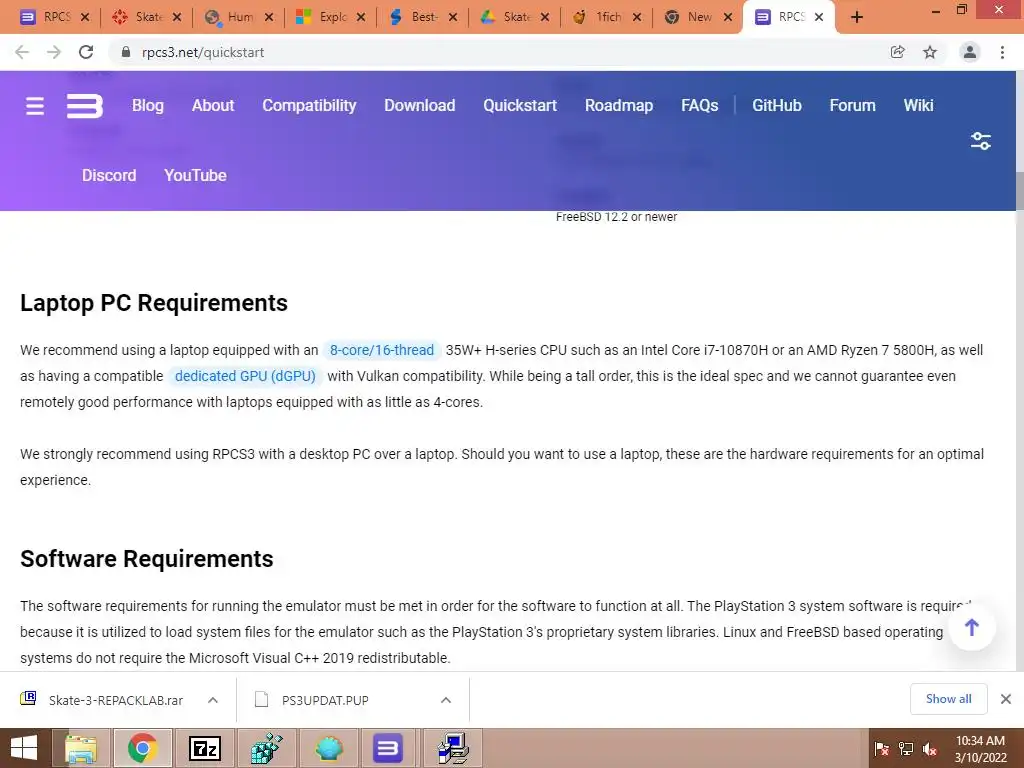Select Quickstart in the nav bar
Viewport: 1024px width, 768px height.
coord(520,105)
